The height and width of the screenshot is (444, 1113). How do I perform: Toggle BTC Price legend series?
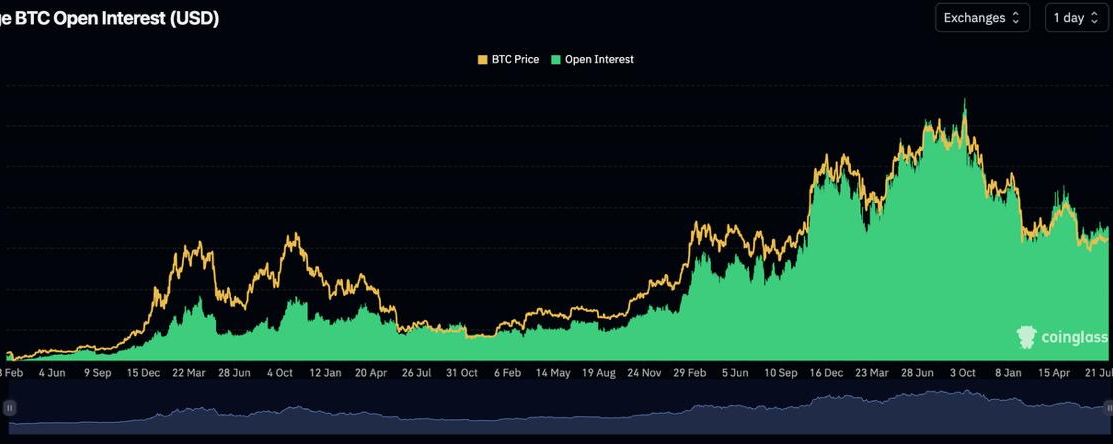[x=509, y=60]
